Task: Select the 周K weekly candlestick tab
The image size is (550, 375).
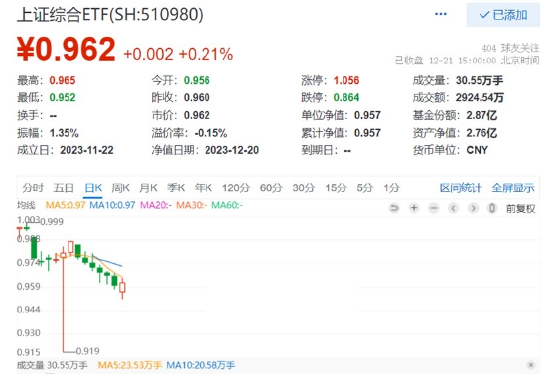Action: pyautogui.click(x=120, y=188)
